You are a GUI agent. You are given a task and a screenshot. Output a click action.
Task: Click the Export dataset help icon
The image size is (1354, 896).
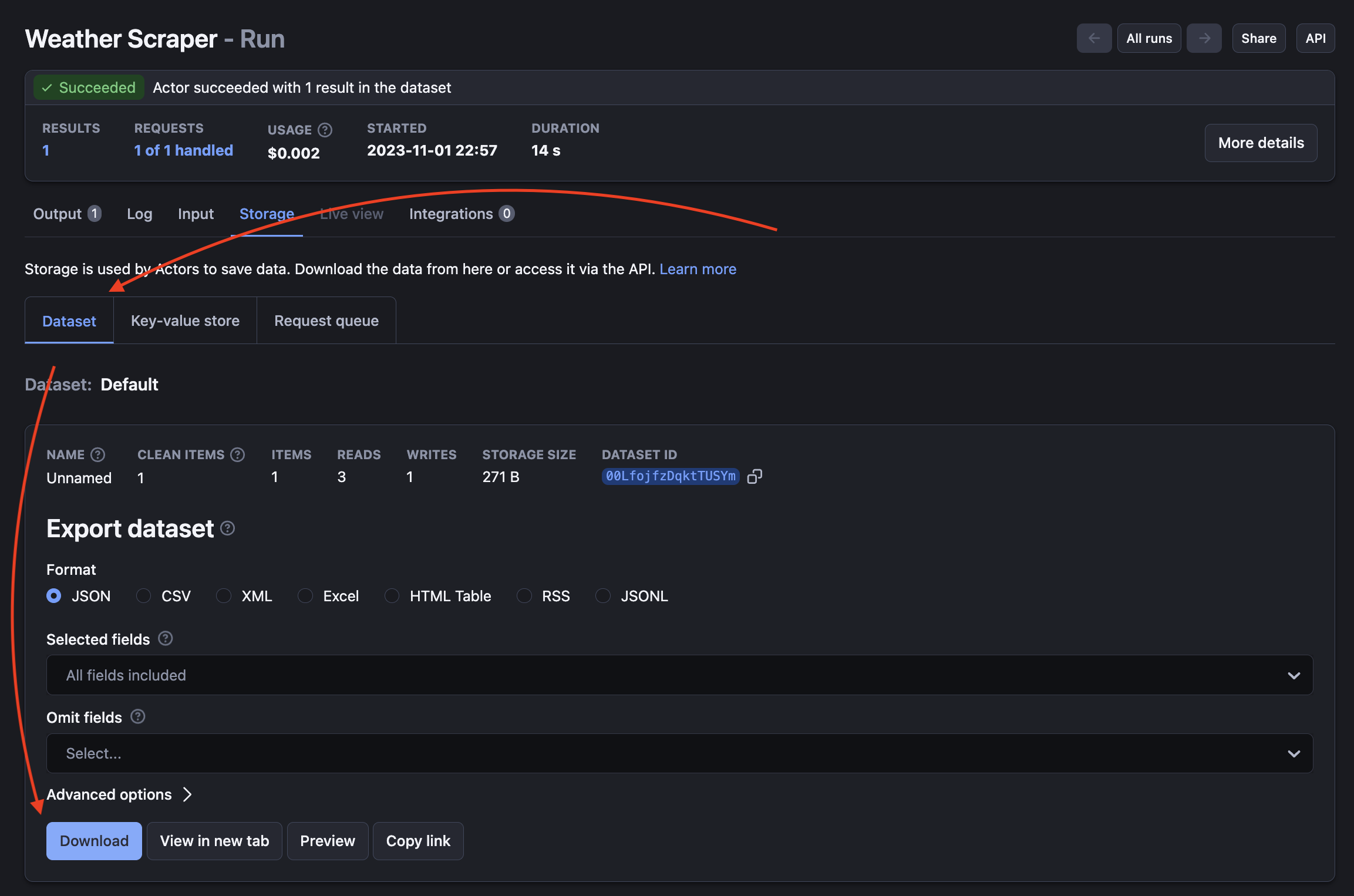point(228,528)
